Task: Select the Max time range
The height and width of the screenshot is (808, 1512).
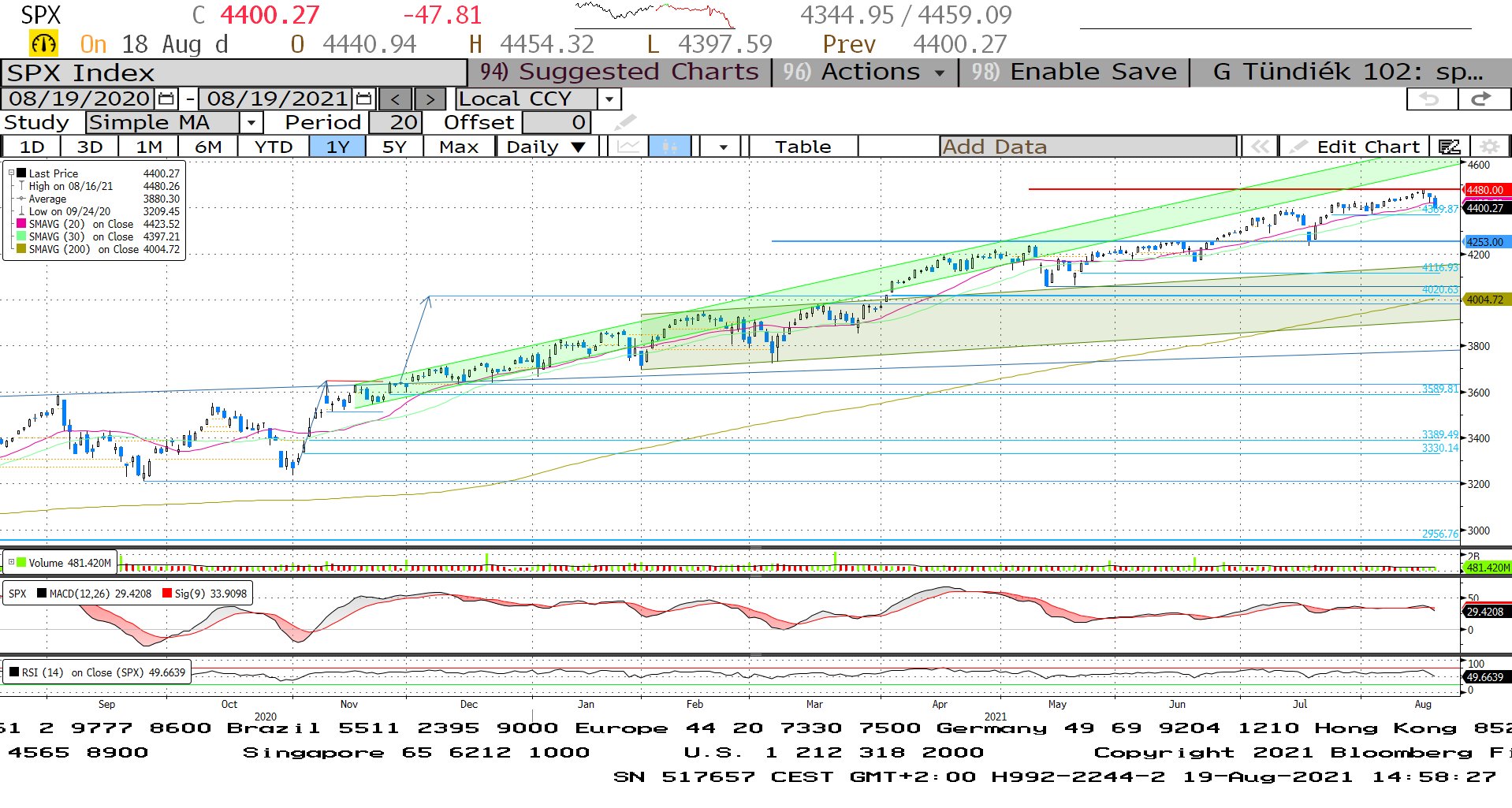Action: pos(459,147)
